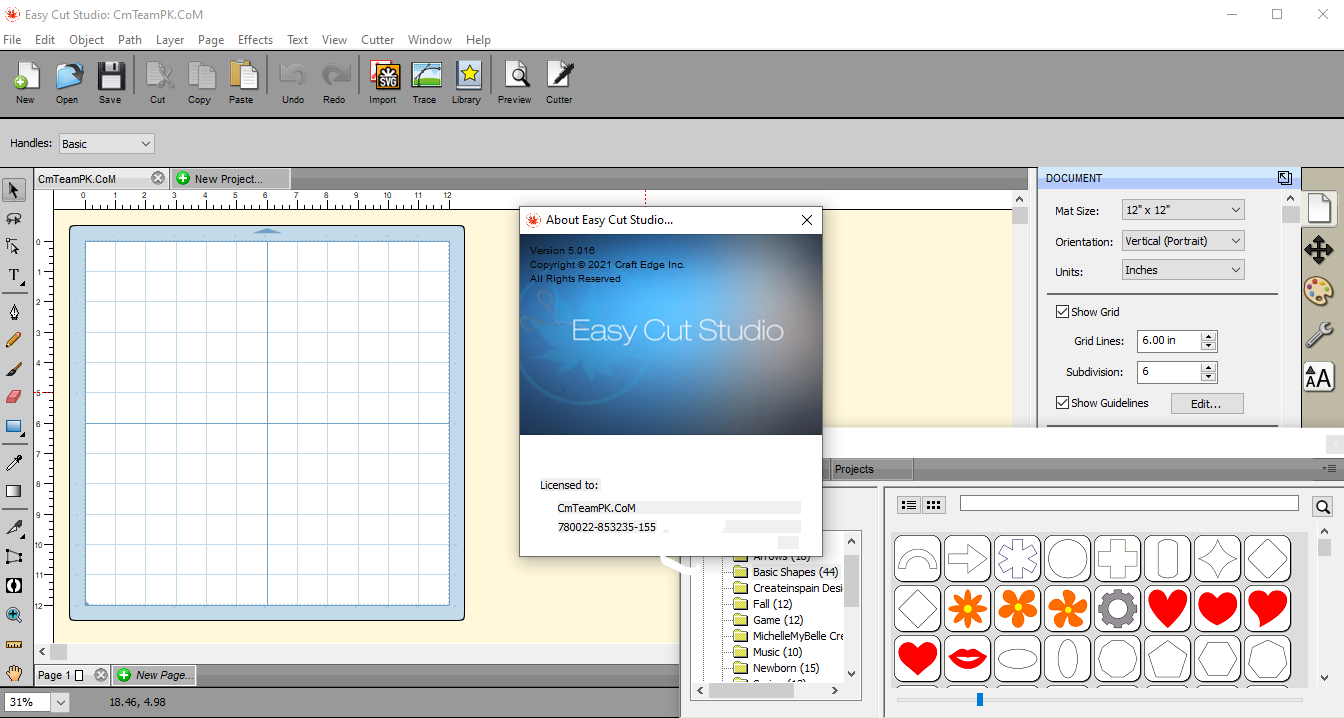The image size is (1344, 718).
Task: Select the Pencil freehand tool
Action: 14,340
